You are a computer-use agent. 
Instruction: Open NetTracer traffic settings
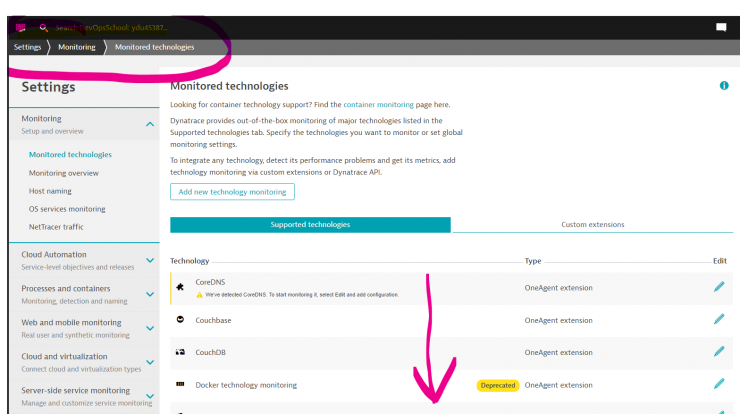[56, 227]
